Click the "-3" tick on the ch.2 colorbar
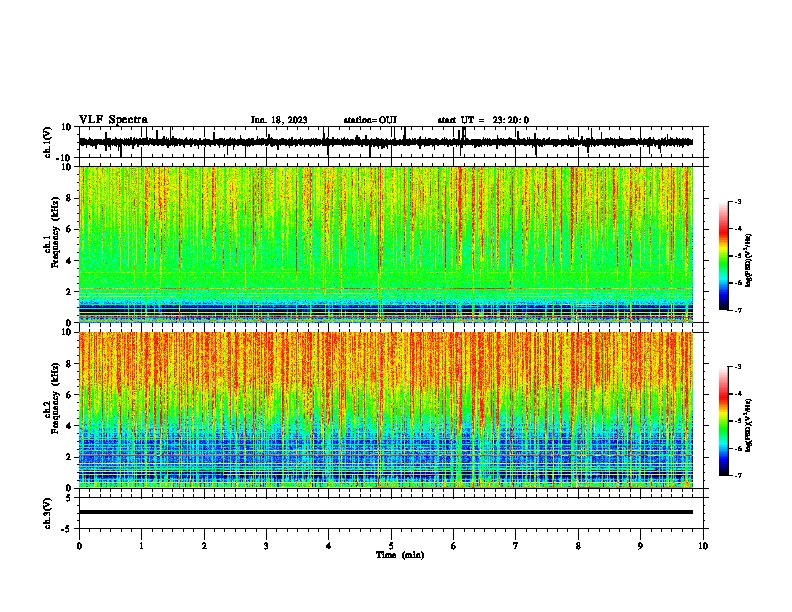Image resolution: width=792 pixels, height=612 pixels. (x=738, y=367)
